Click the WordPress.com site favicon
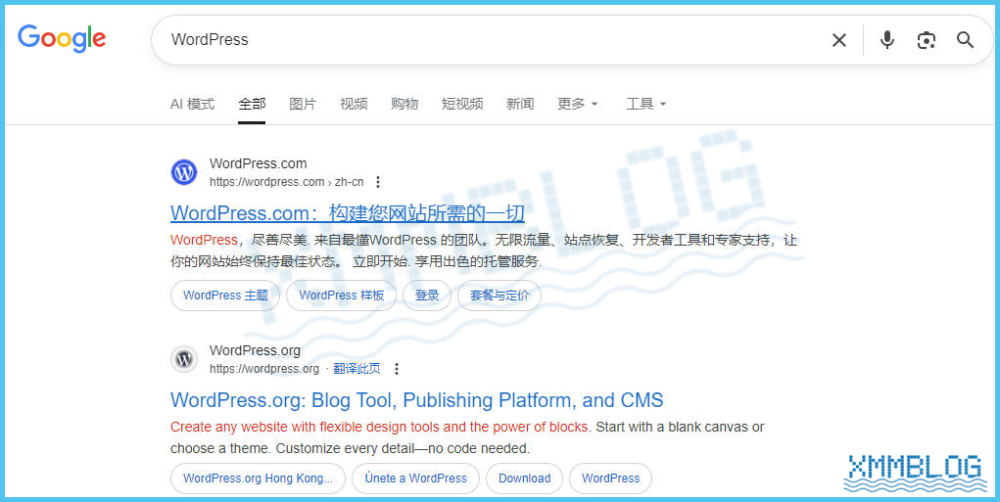The width and height of the screenshot is (1000, 502). pyautogui.click(x=184, y=172)
